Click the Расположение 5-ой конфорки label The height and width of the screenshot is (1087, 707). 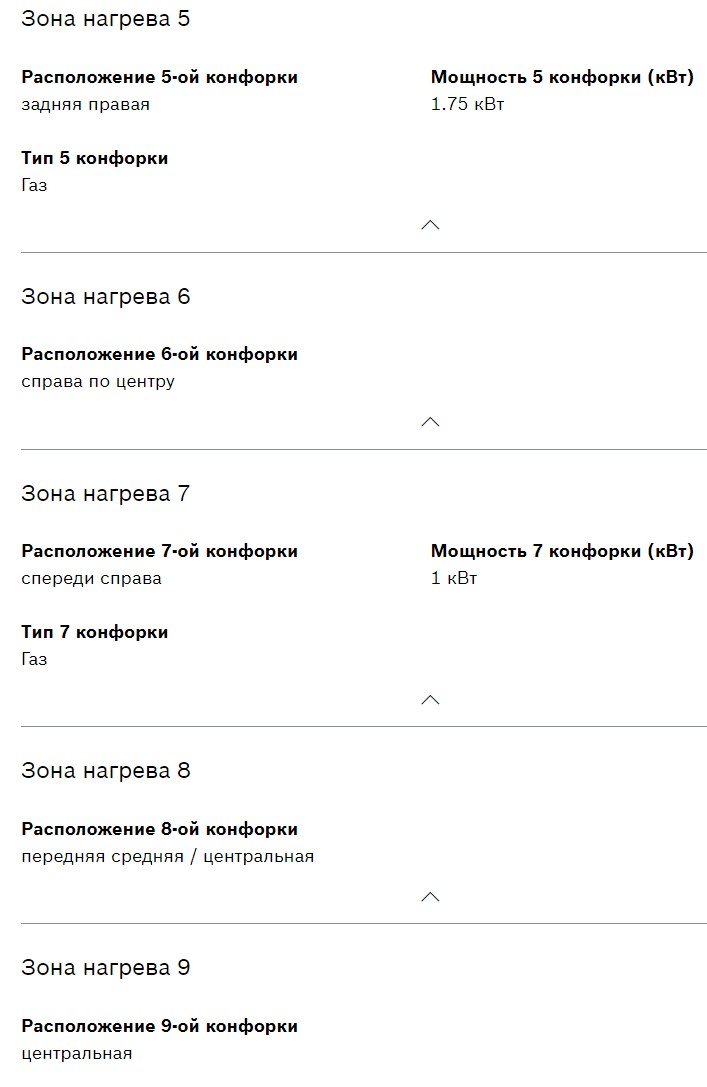click(x=159, y=77)
